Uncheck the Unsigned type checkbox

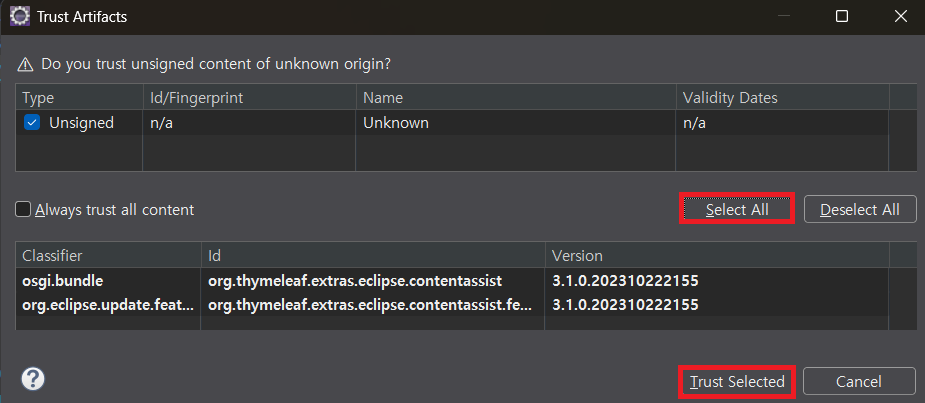[x=32, y=123]
